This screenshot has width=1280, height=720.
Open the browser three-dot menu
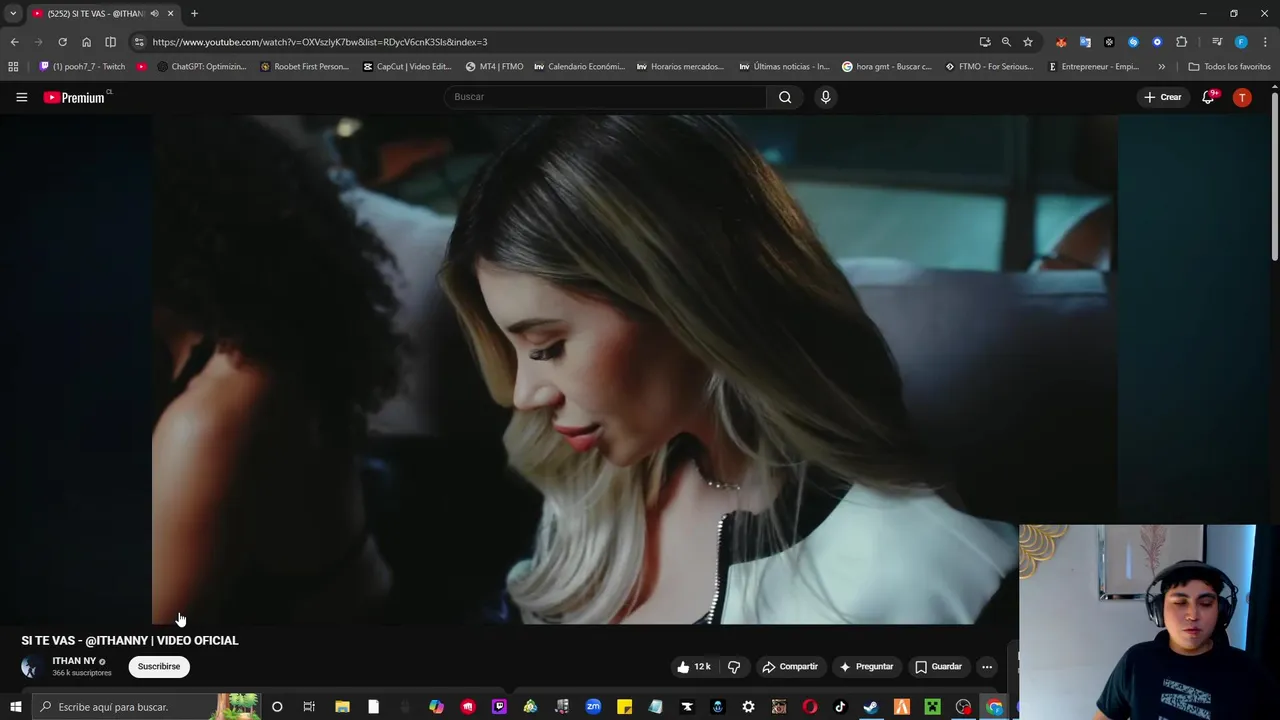coord(1265,42)
